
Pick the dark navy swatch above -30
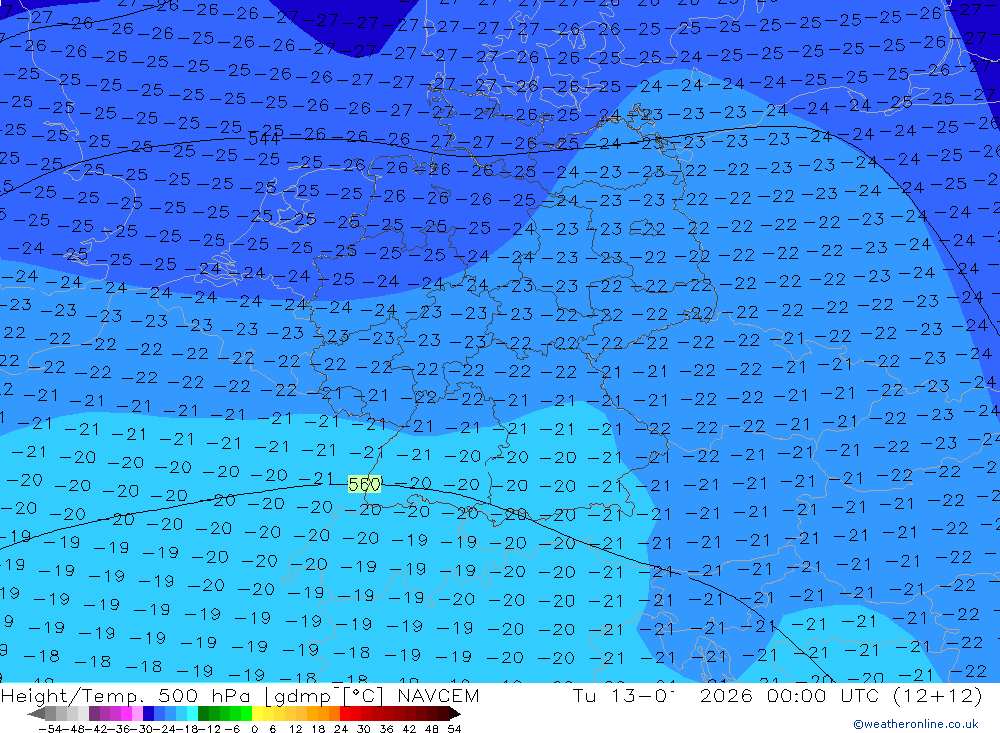pos(148,713)
